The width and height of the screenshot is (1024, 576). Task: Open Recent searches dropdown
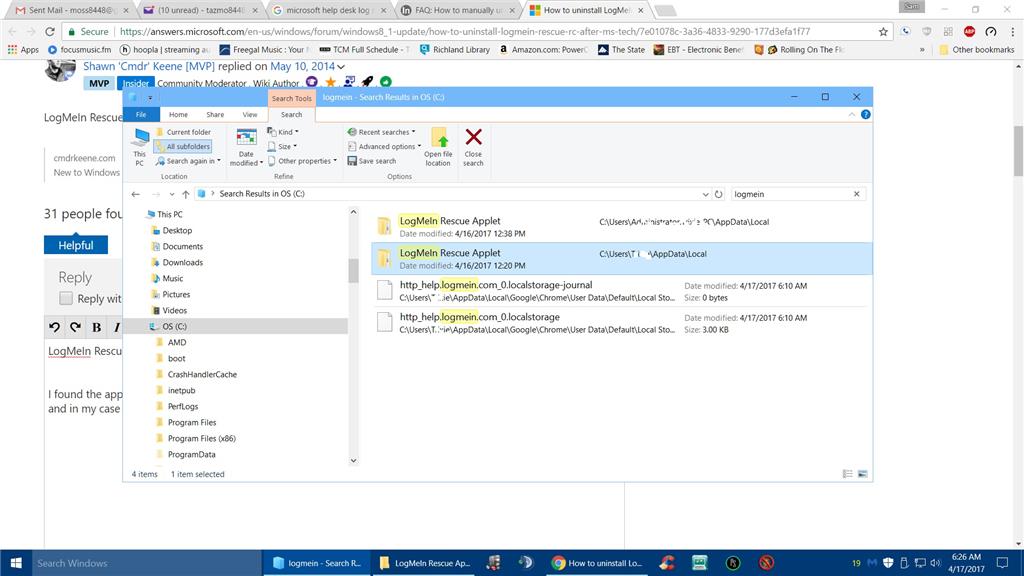tap(381, 132)
